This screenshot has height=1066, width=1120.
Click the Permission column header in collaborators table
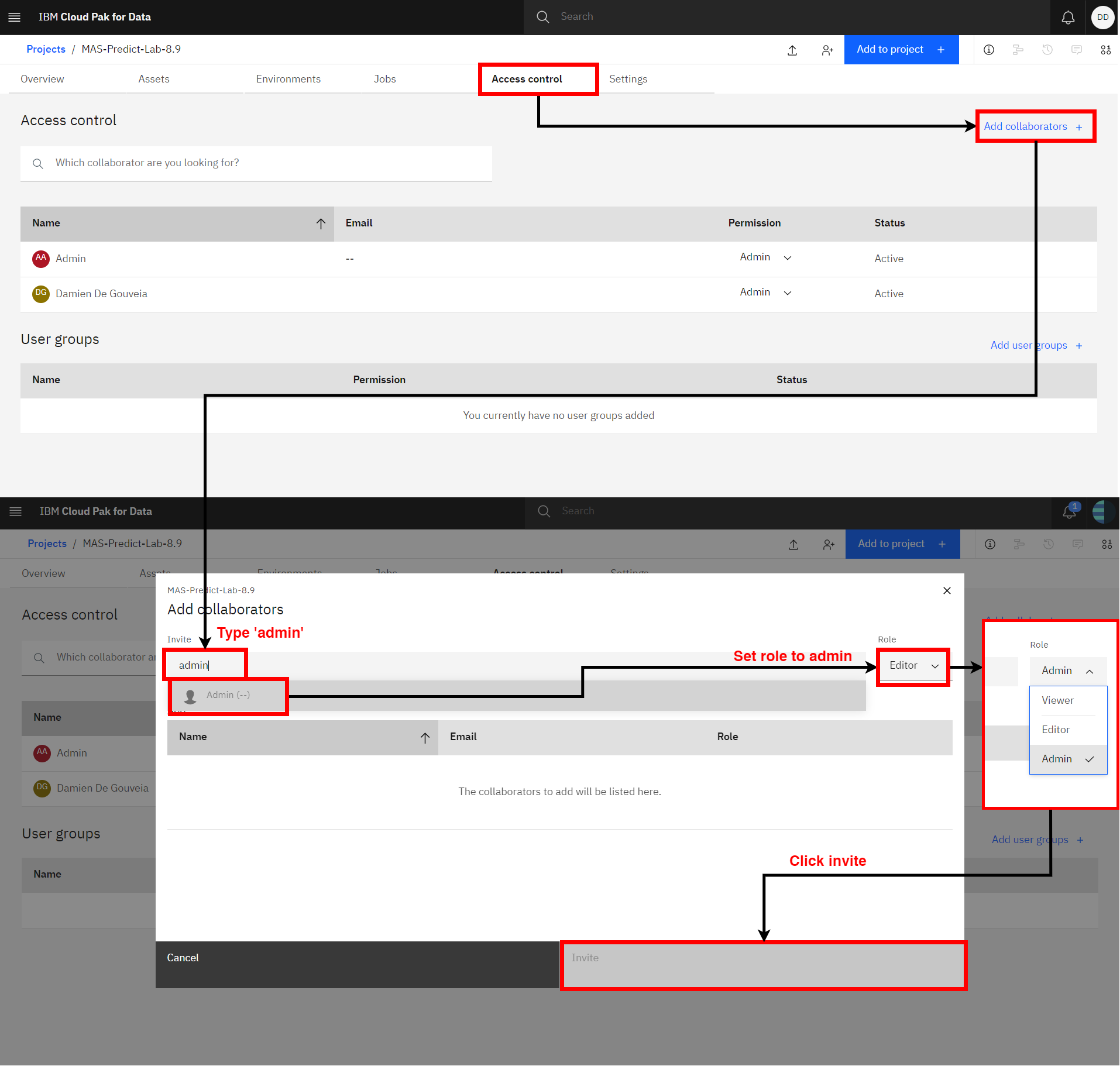point(754,223)
